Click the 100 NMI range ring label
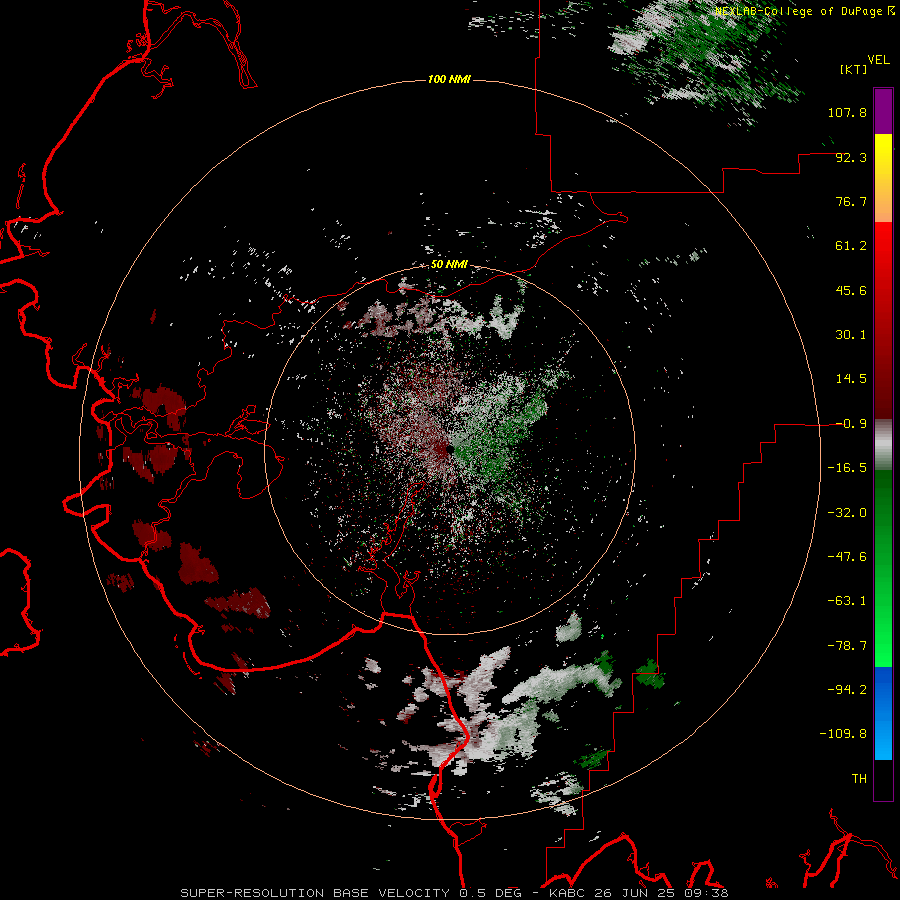The image size is (900, 900). 449,79
